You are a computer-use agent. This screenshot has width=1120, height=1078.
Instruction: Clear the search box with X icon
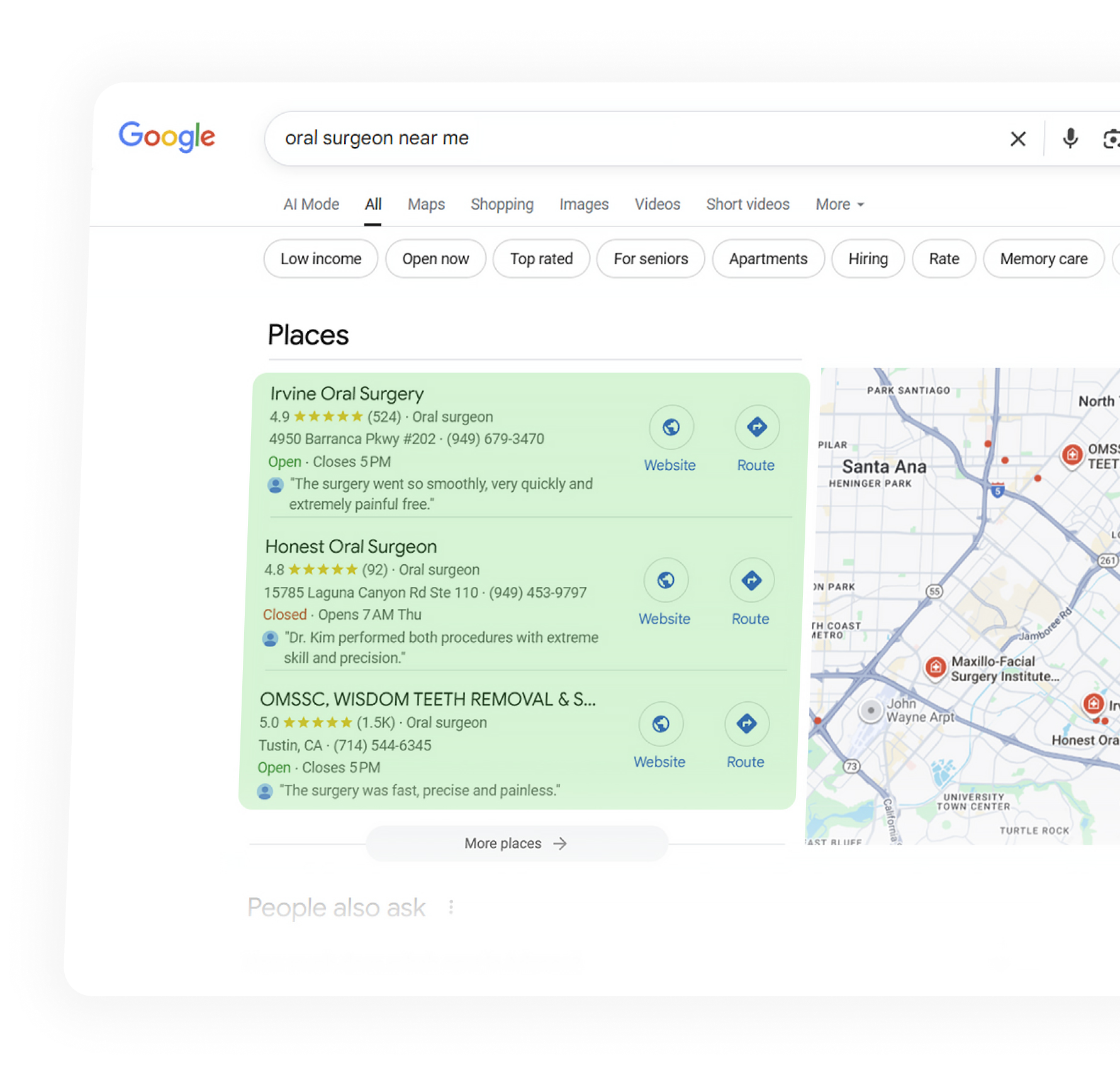(1017, 139)
